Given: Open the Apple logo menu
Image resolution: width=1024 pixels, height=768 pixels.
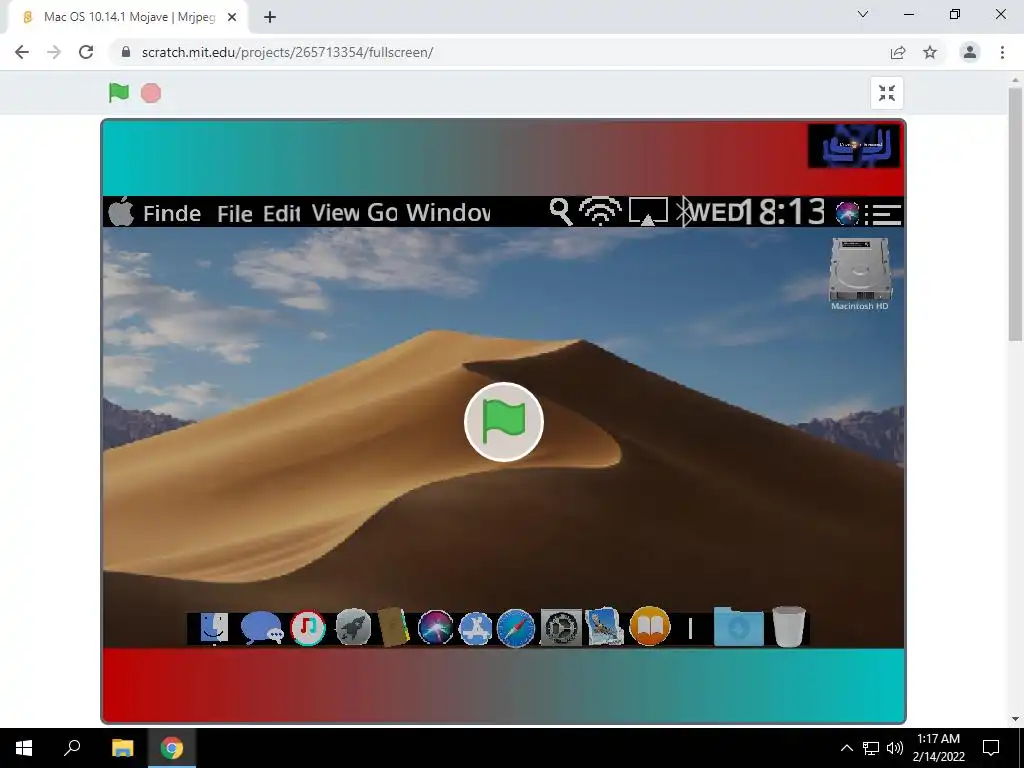Looking at the screenshot, I should click(121, 212).
